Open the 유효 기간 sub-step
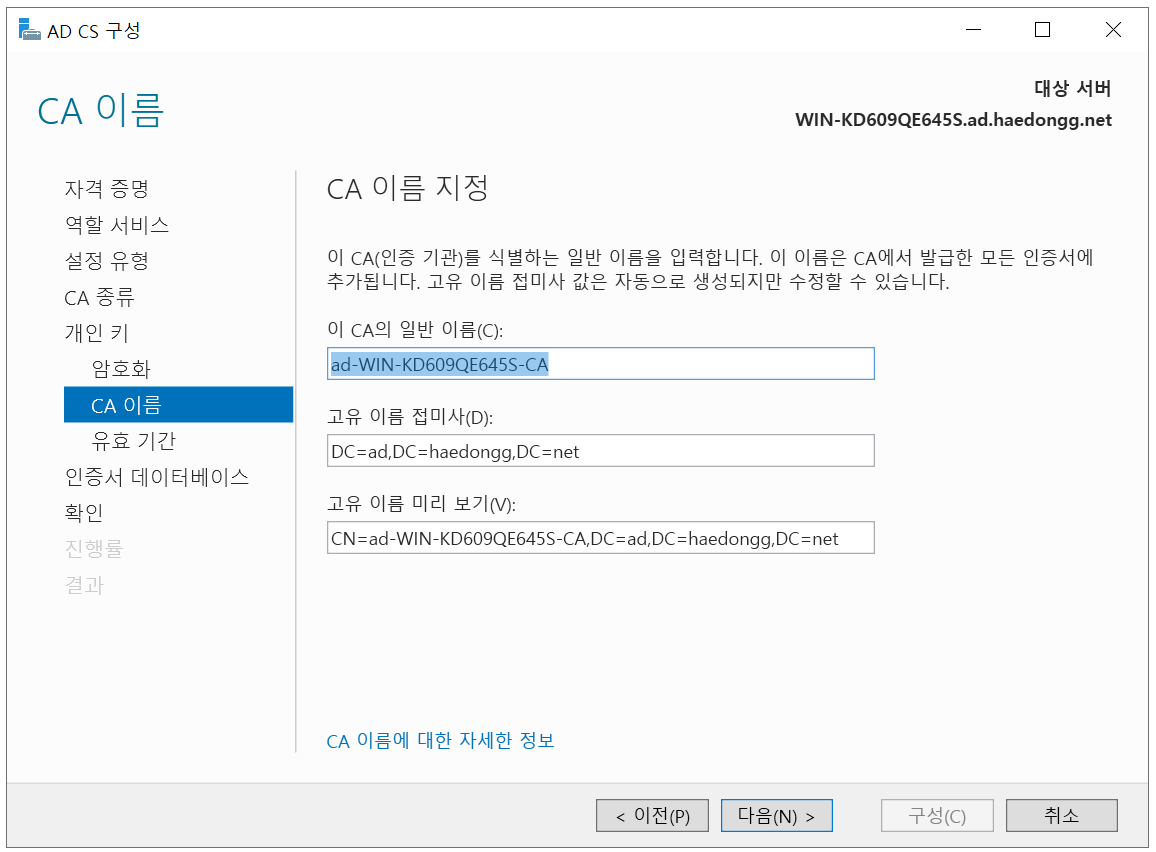The height and width of the screenshot is (852, 1156). (x=133, y=441)
